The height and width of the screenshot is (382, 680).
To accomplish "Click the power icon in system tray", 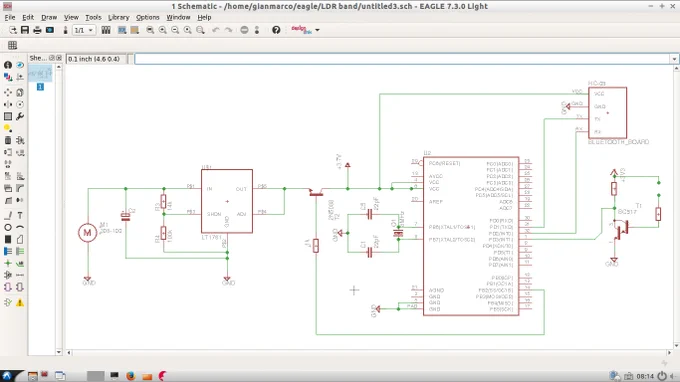I will click(x=661, y=376).
